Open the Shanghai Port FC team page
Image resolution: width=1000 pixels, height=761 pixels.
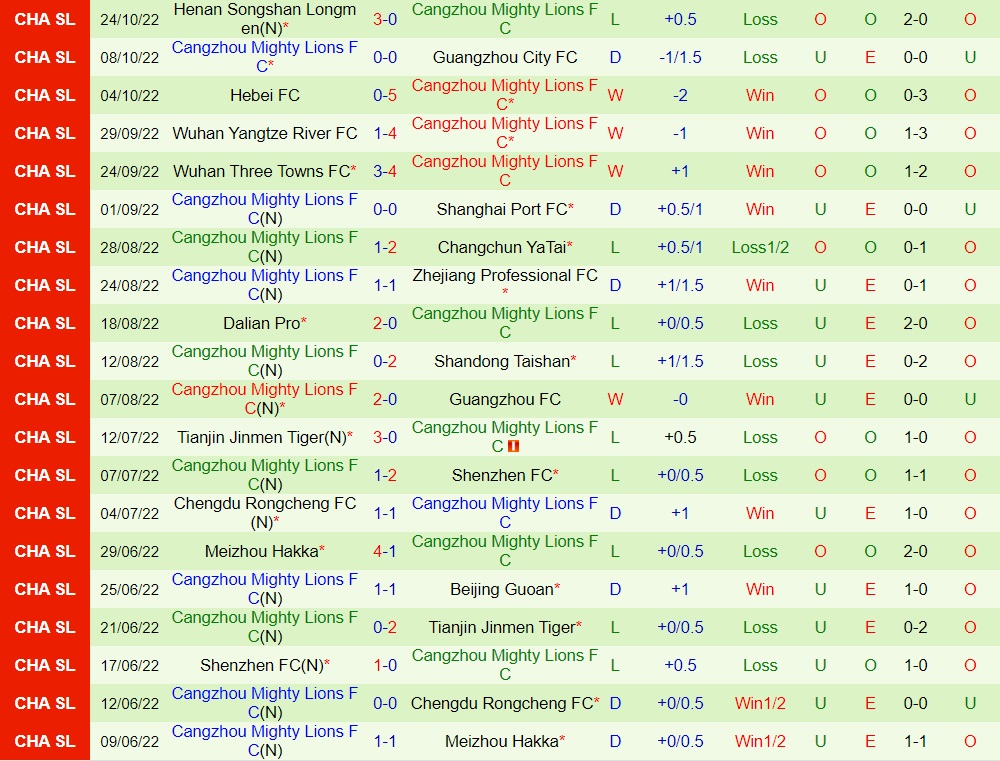503,209
